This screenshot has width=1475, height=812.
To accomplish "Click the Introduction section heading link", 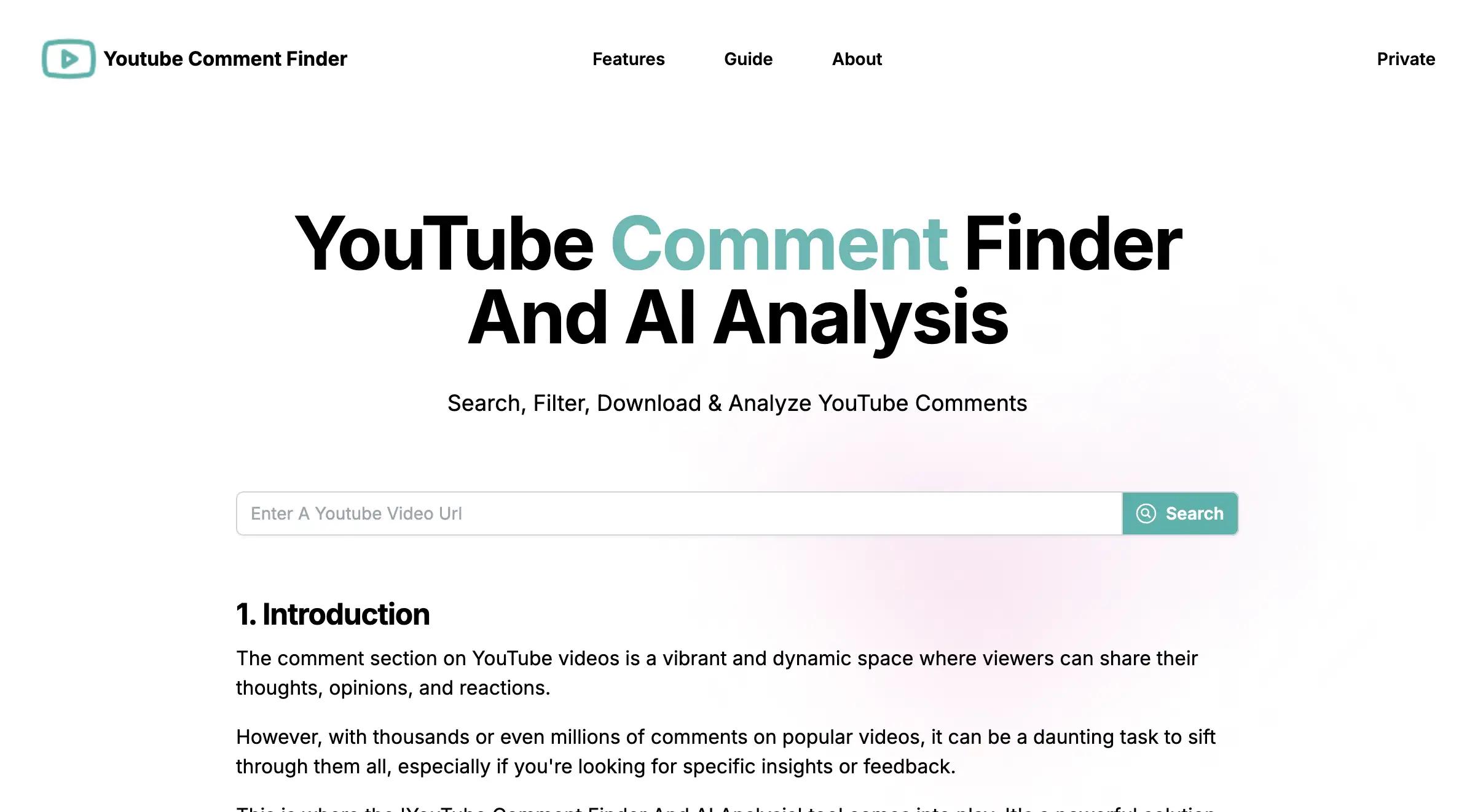I will [x=333, y=614].
